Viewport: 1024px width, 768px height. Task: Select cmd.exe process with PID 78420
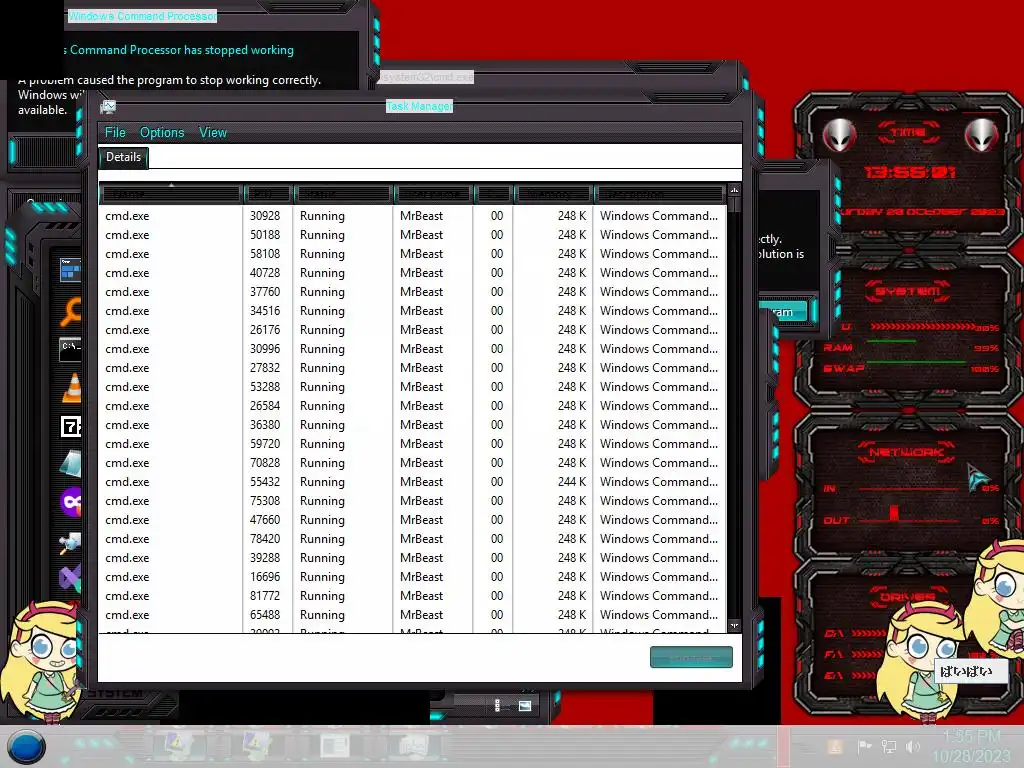(x=413, y=538)
